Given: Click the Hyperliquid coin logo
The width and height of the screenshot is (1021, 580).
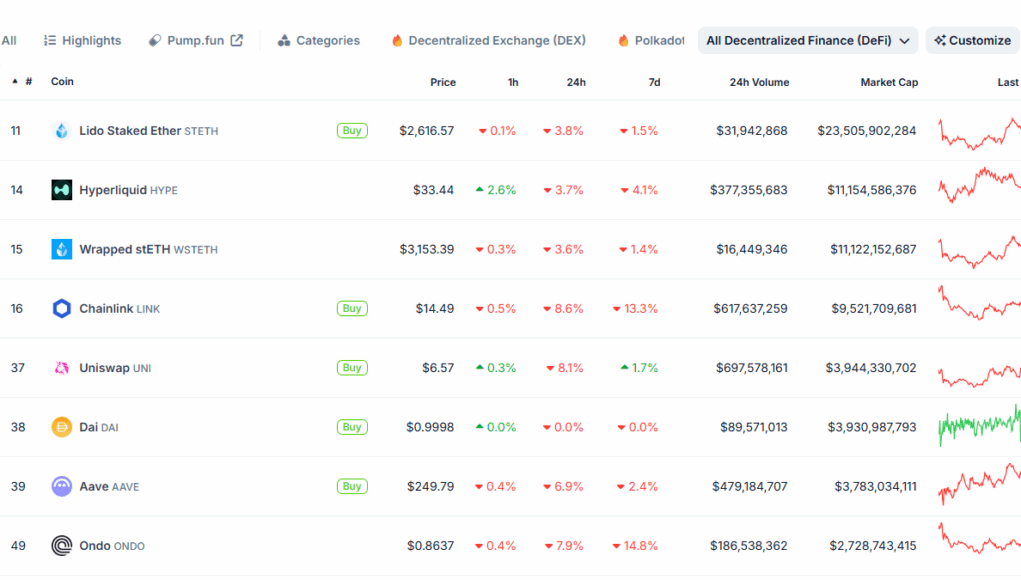Looking at the screenshot, I should click(x=62, y=190).
